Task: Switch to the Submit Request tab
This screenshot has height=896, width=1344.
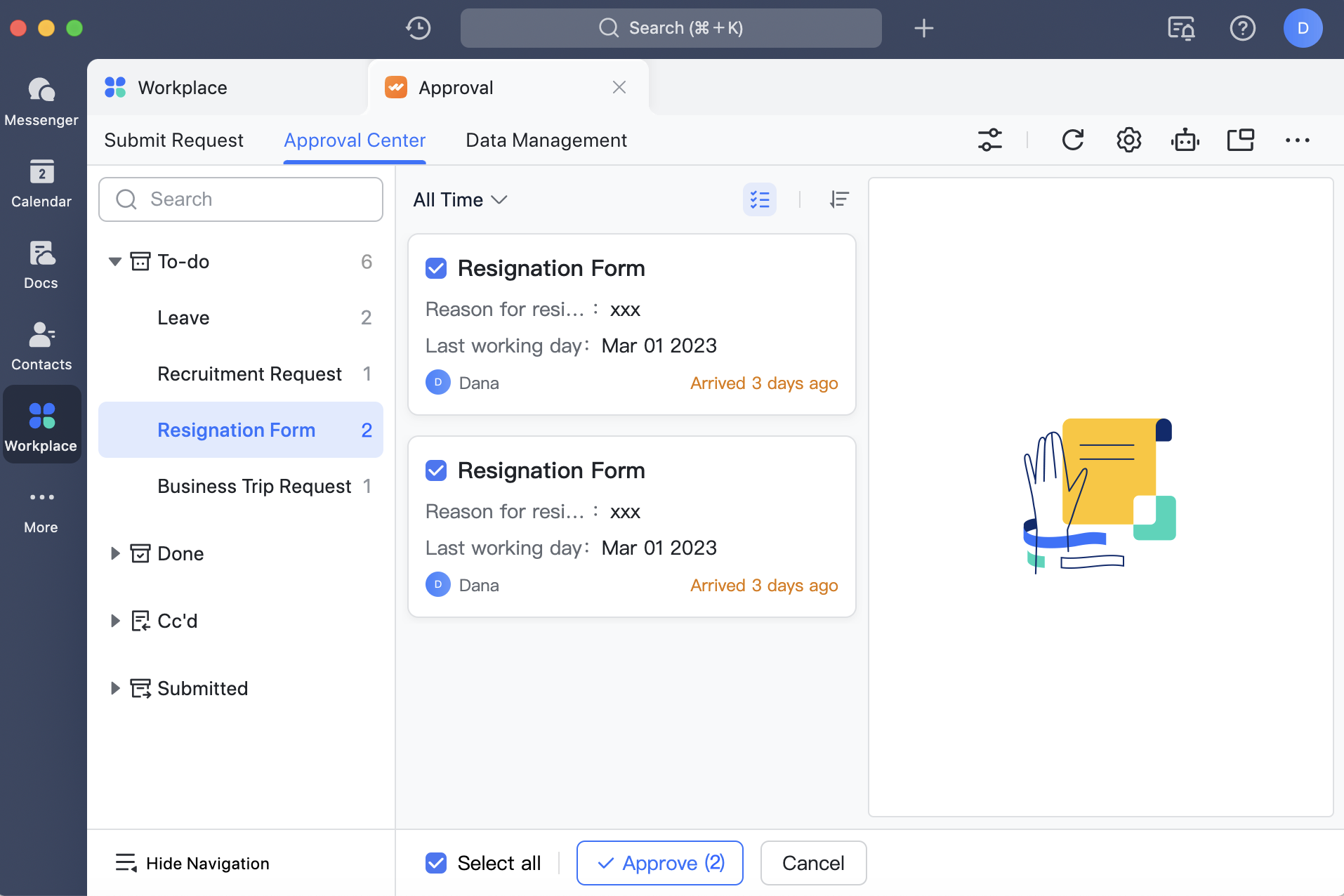Action: coord(173,140)
